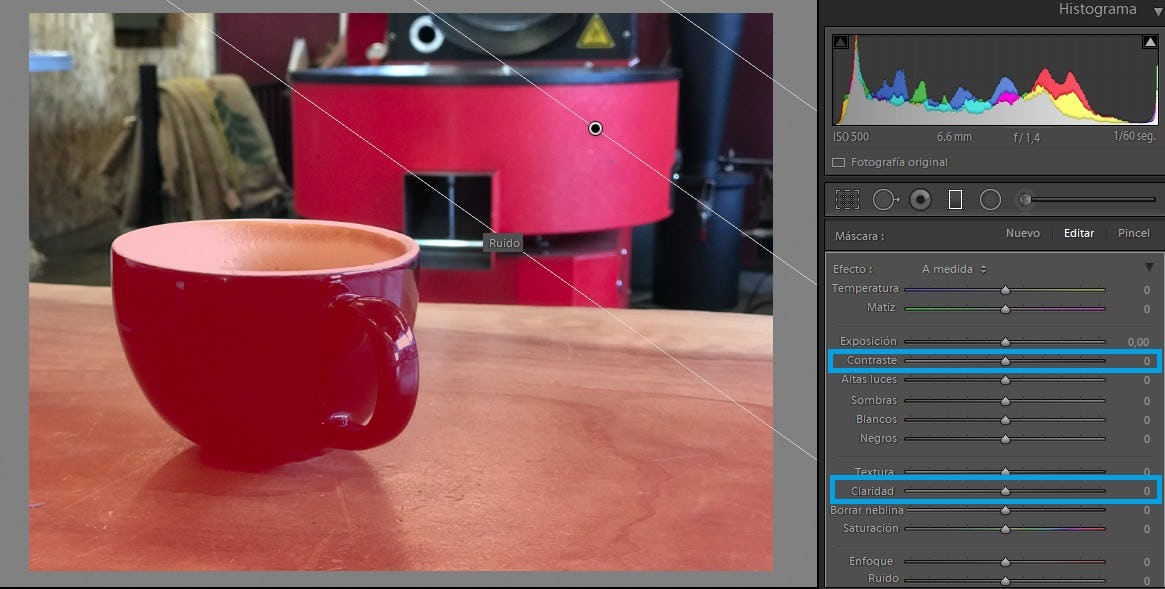Image resolution: width=1165 pixels, height=589 pixels.
Task: Select the Graduated Filter tool
Action: click(x=955, y=200)
